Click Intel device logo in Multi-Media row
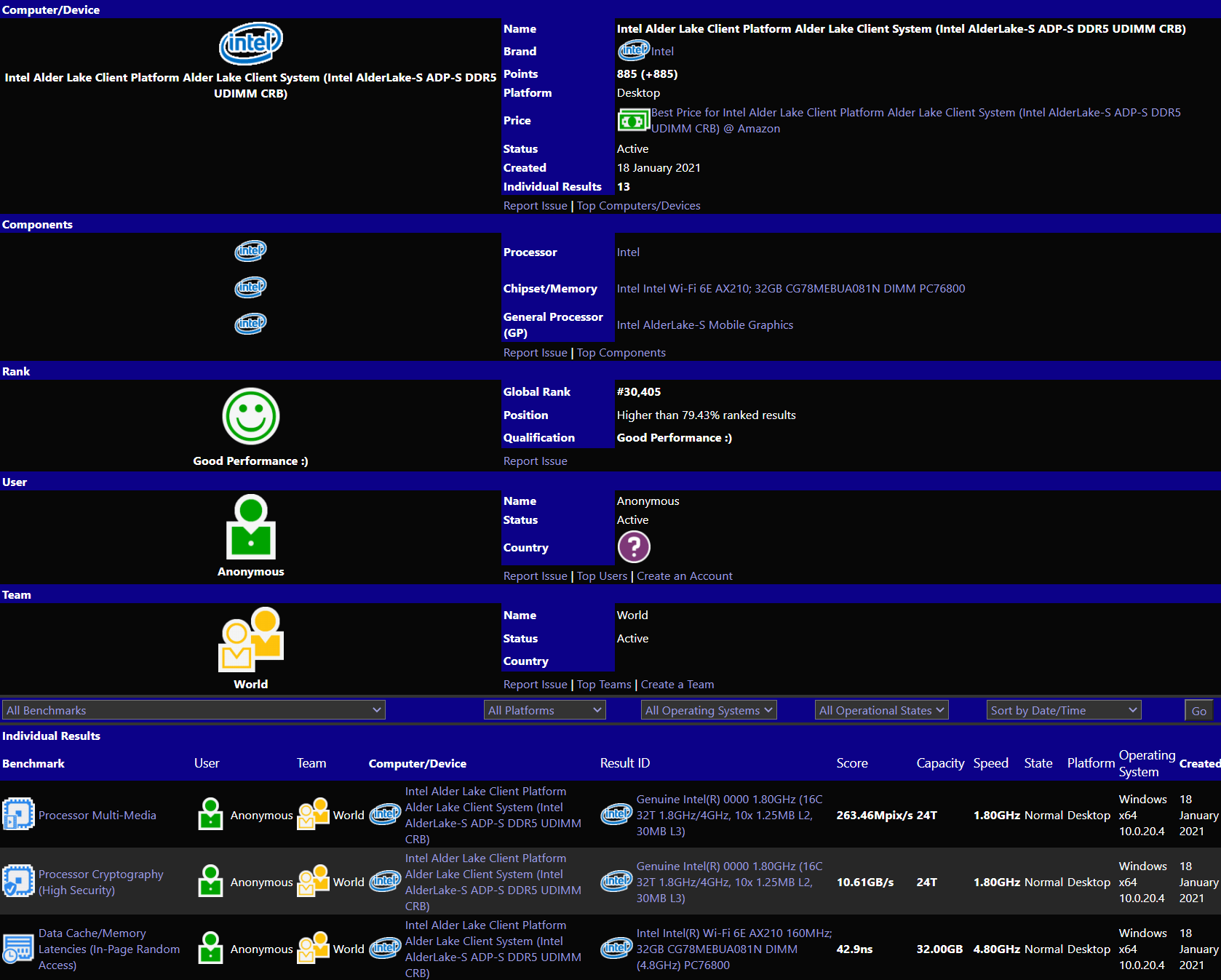This screenshot has width=1221, height=980. pyautogui.click(x=385, y=815)
